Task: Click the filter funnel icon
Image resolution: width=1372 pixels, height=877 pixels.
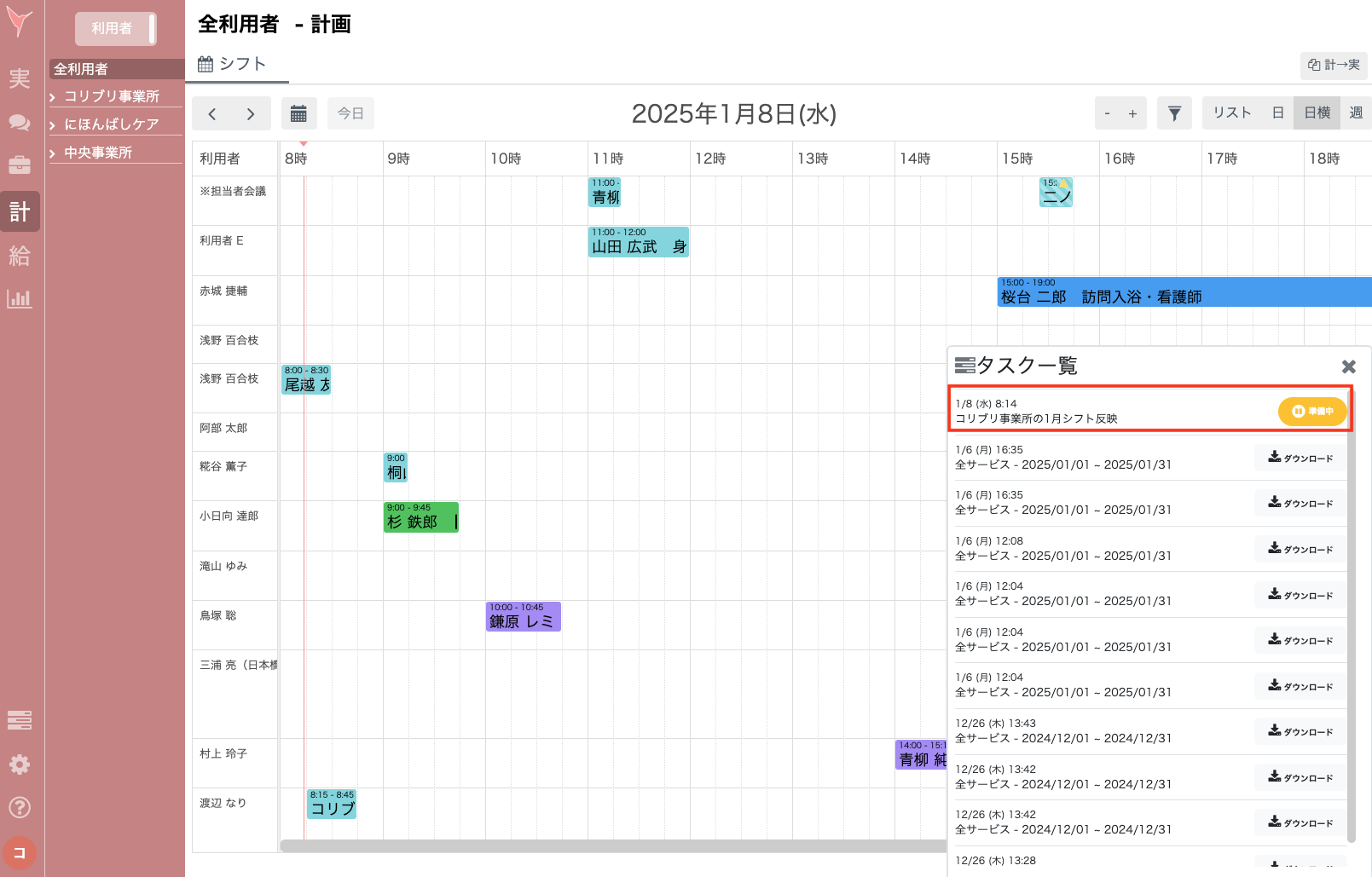Action: point(1174,113)
